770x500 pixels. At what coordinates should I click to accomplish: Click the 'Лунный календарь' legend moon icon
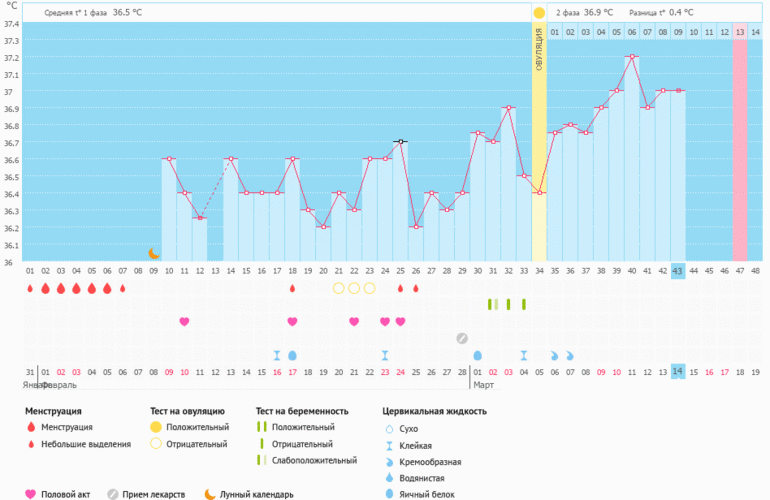click(210, 494)
